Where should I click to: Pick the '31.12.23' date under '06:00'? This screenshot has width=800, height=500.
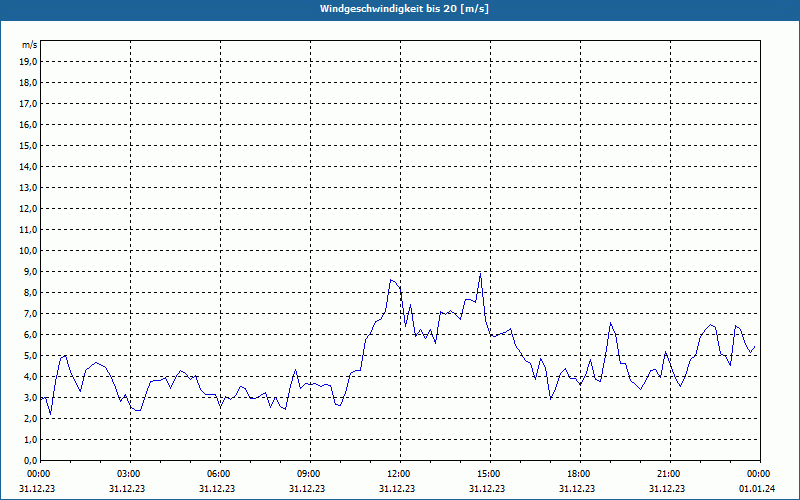pyautogui.click(x=217, y=489)
